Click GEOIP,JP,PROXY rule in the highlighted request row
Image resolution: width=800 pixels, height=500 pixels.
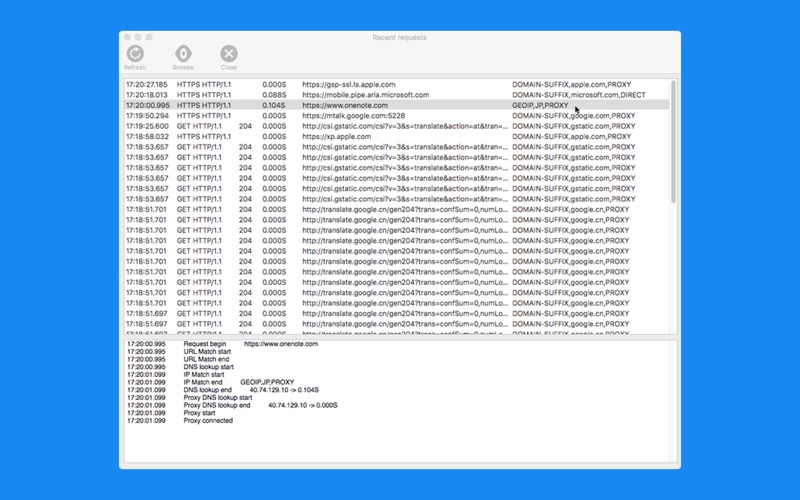[540, 105]
